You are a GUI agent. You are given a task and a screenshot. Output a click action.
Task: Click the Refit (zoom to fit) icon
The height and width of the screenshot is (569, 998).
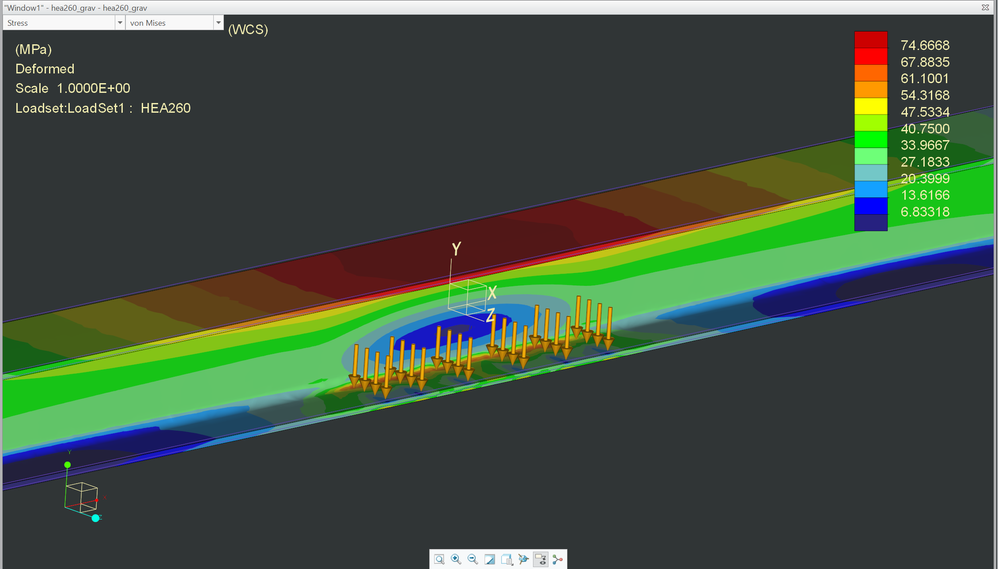pyautogui.click(x=439, y=559)
